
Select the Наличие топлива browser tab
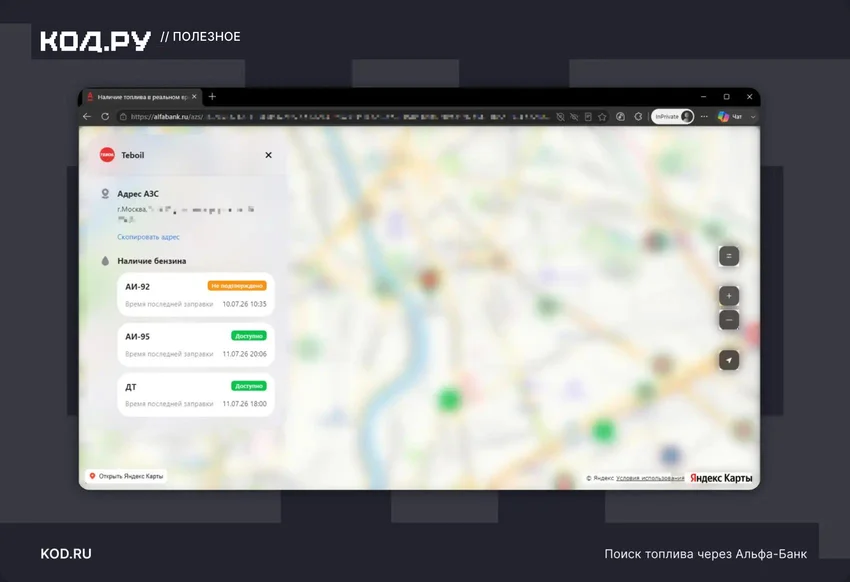[x=142, y=97]
